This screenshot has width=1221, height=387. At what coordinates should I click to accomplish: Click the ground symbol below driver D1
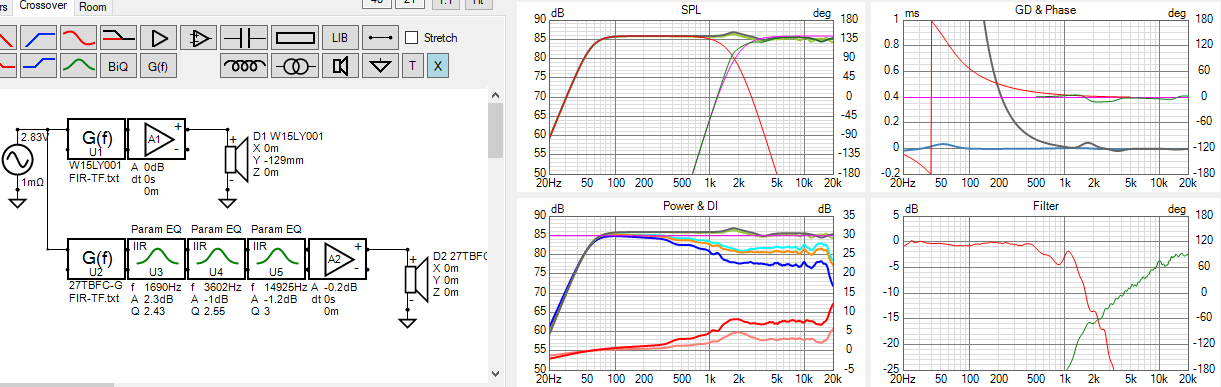(227, 204)
